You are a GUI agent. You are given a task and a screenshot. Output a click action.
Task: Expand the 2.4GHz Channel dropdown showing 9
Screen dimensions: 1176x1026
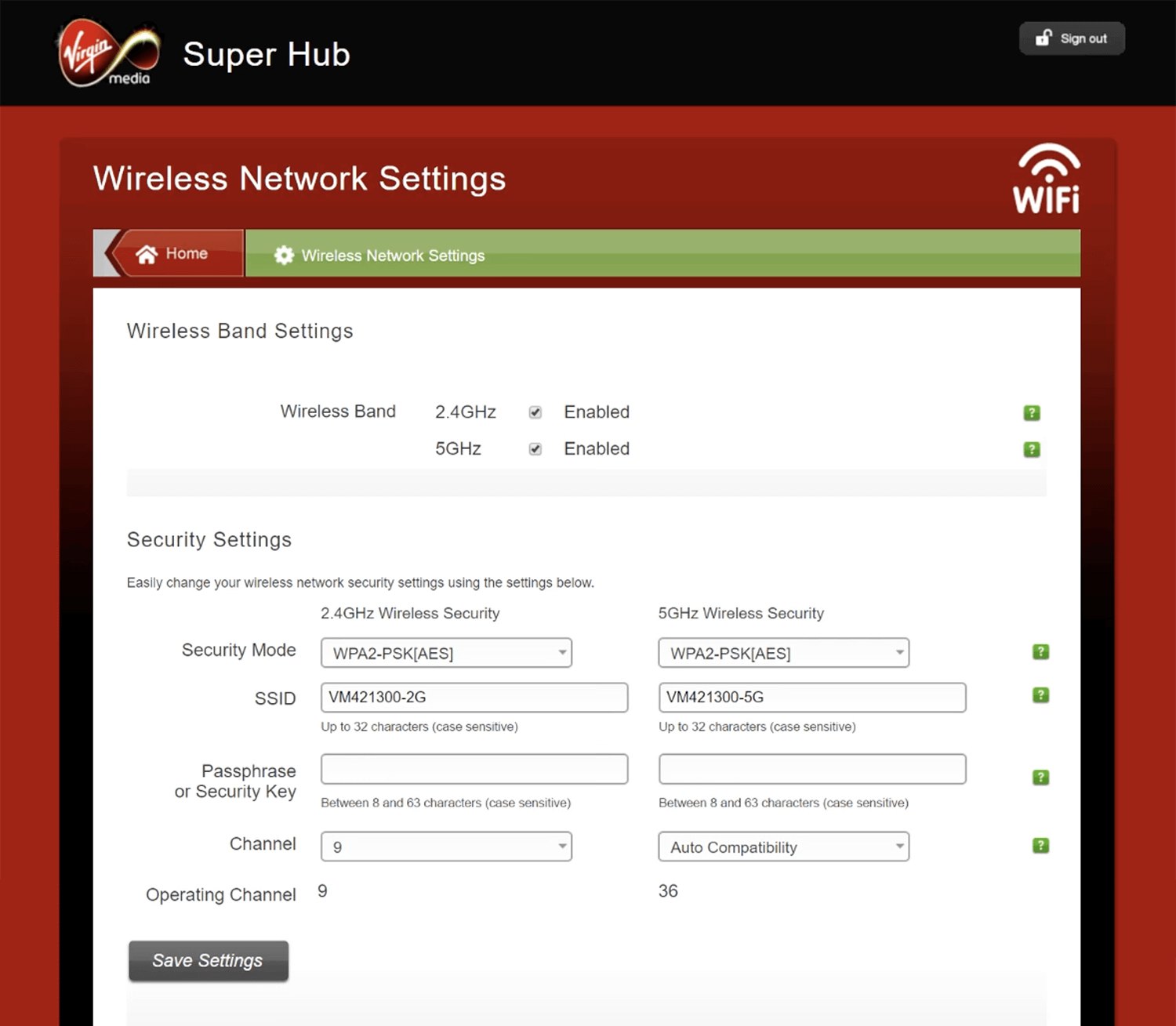click(x=446, y=847)
